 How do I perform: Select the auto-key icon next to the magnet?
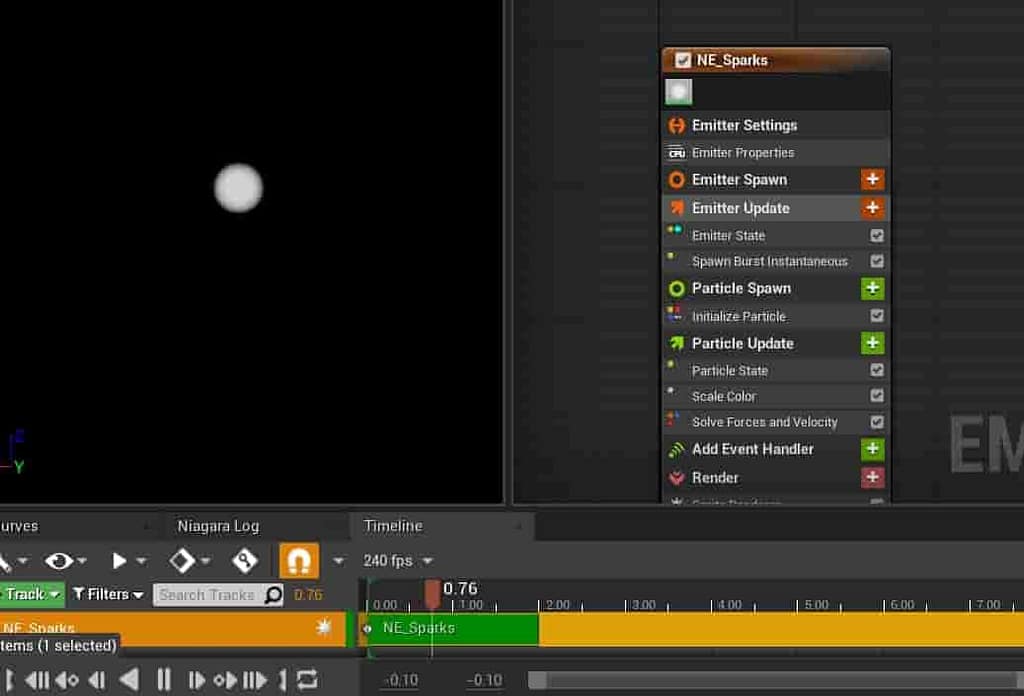coord(246,560)
